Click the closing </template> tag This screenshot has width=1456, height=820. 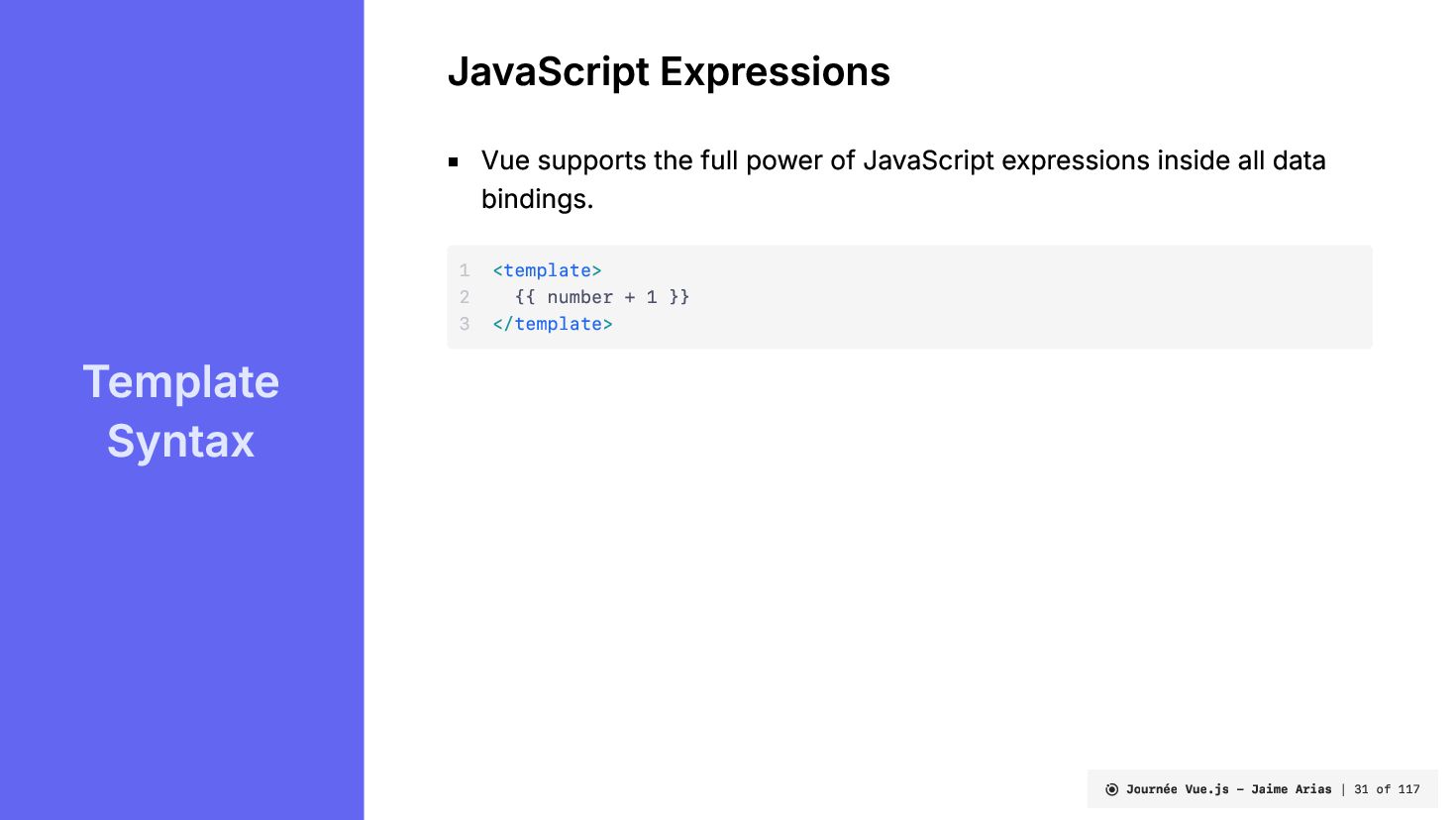553,324
